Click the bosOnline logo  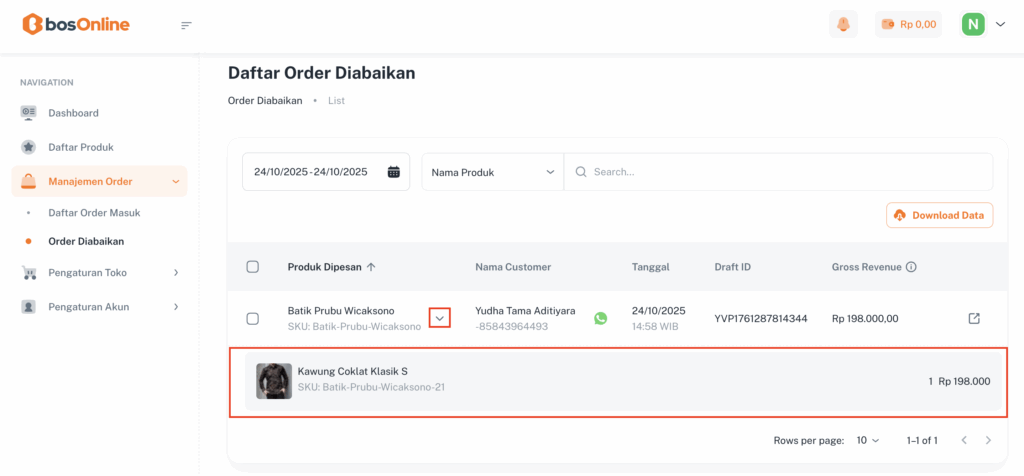click(x=76, y=24)
